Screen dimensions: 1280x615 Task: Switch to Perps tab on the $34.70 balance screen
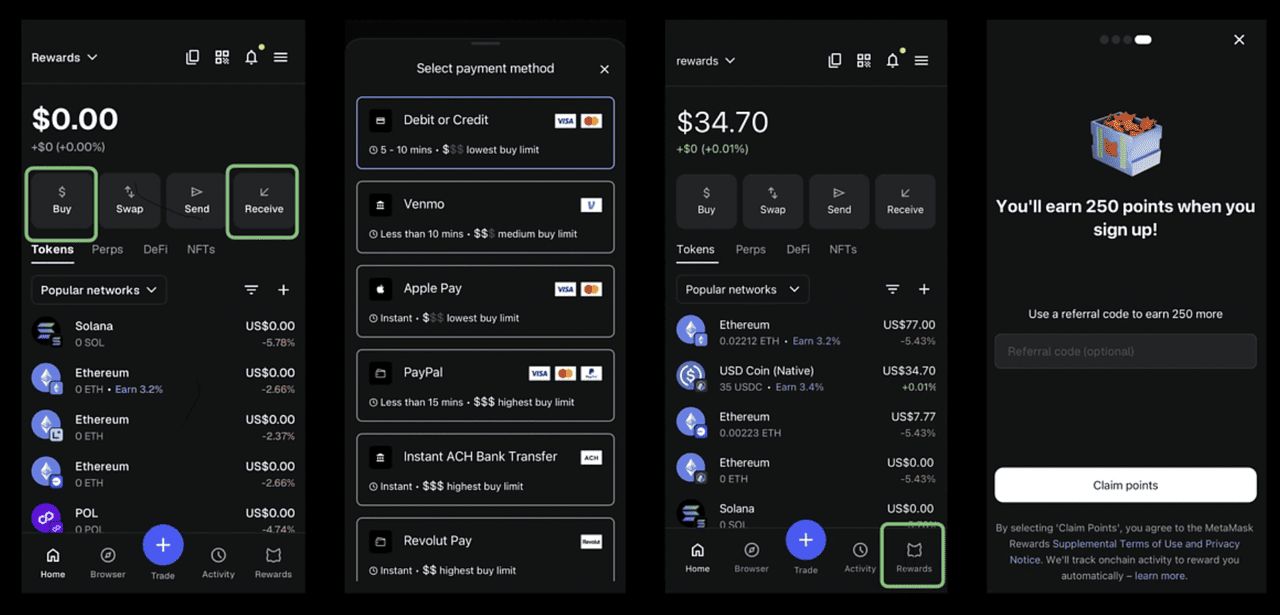(750, 249)
